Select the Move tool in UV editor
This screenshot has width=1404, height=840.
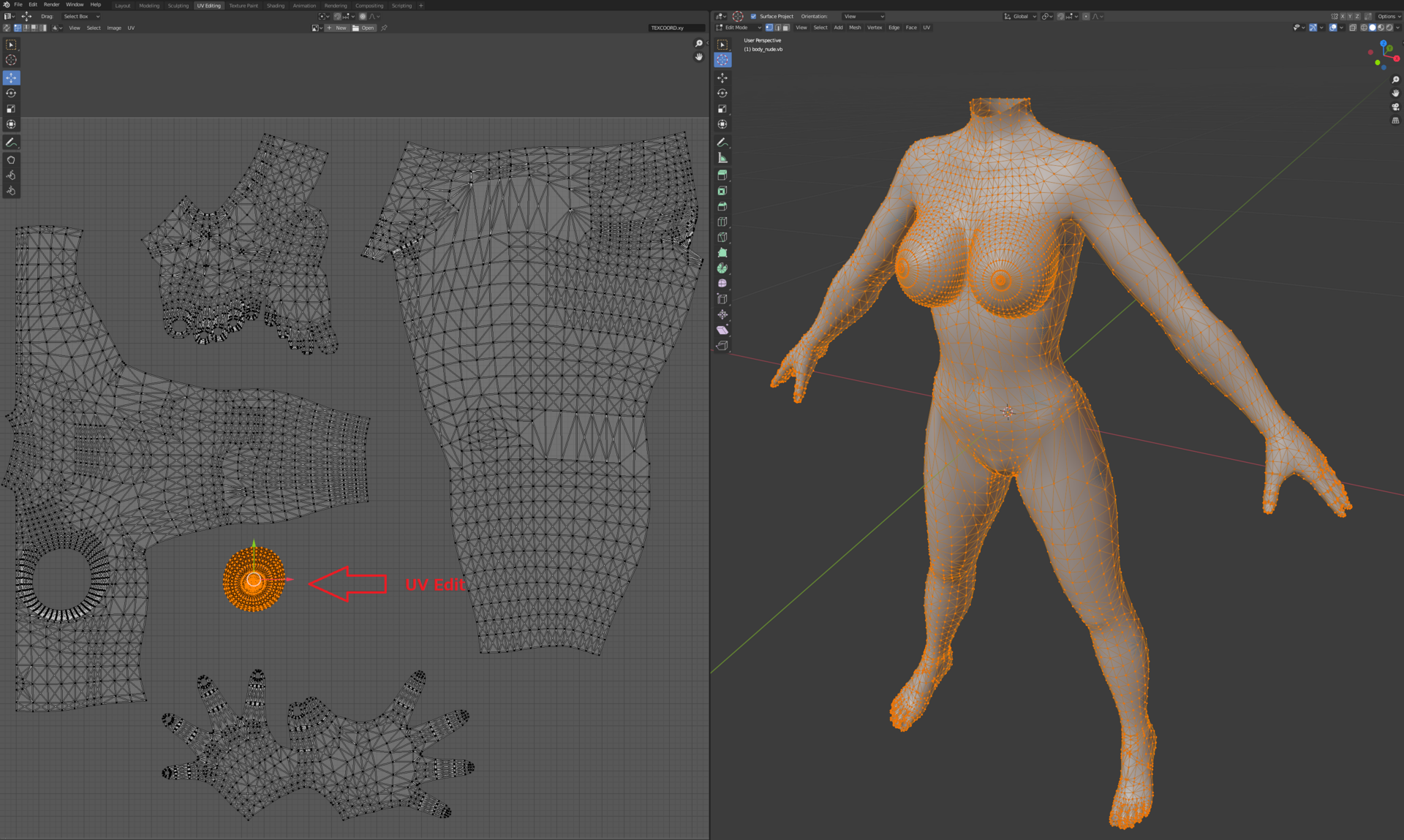coord(11,77)
